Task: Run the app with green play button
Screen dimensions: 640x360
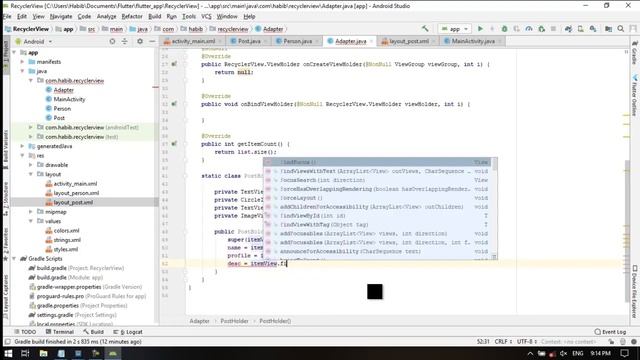Action: pos(480,29)
